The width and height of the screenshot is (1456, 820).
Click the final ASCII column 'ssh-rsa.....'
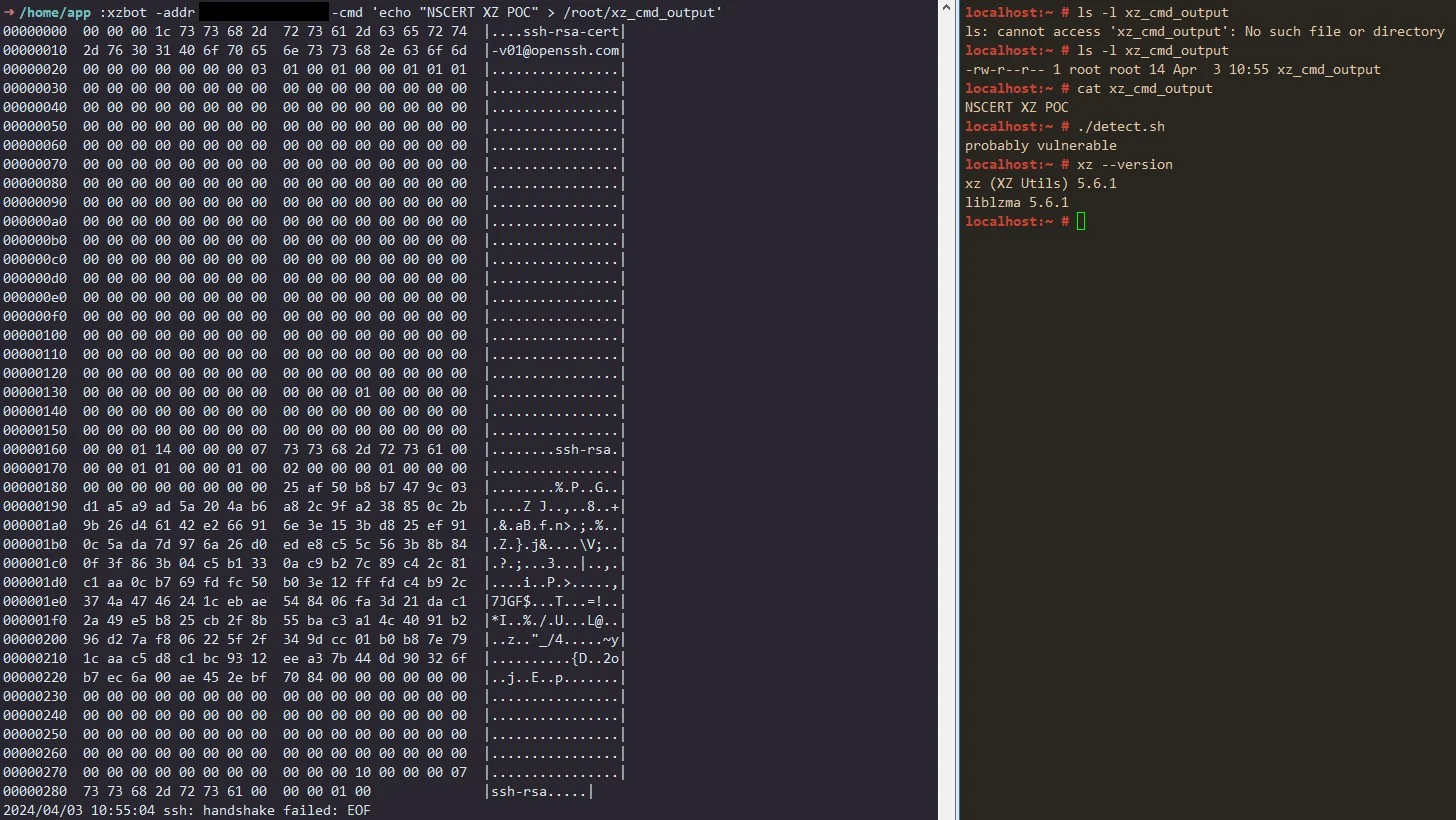(539, 791)
